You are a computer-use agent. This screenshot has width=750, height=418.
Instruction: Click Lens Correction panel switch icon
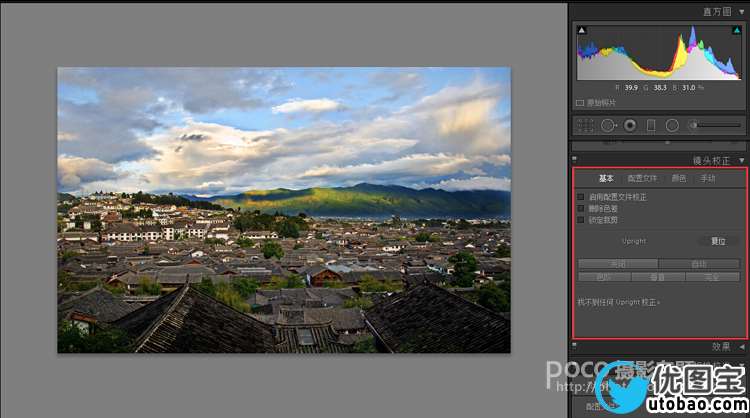pos(576,160)
